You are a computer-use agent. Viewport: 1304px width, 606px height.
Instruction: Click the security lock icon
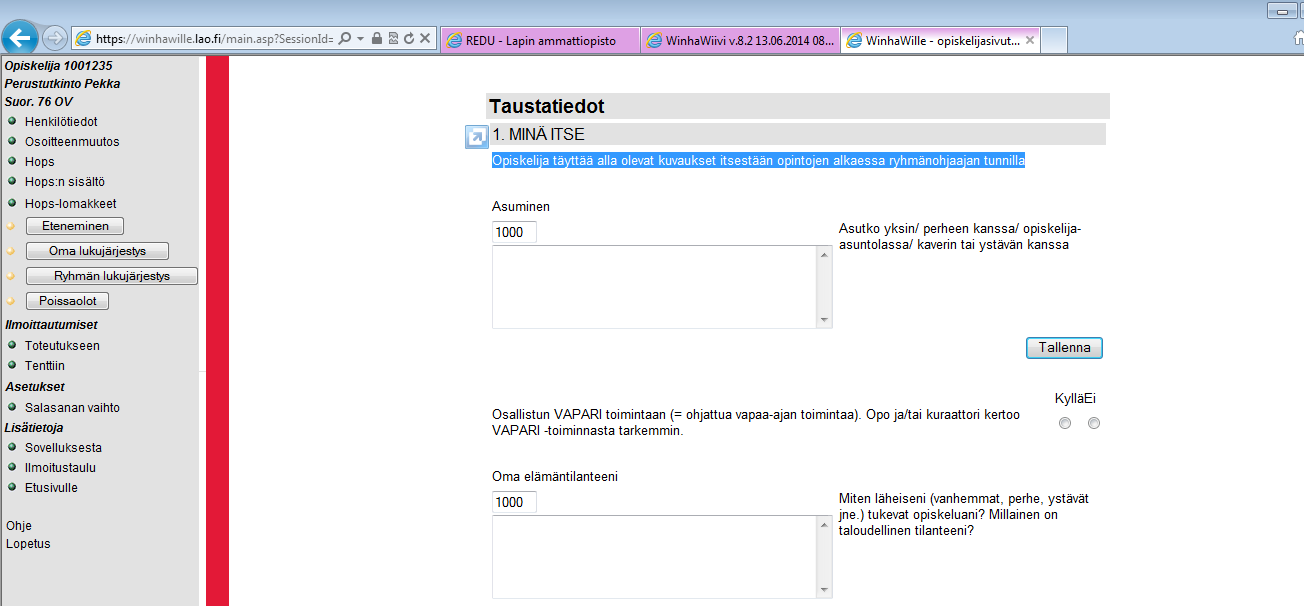pyautogui.click(x=376, y=39)
